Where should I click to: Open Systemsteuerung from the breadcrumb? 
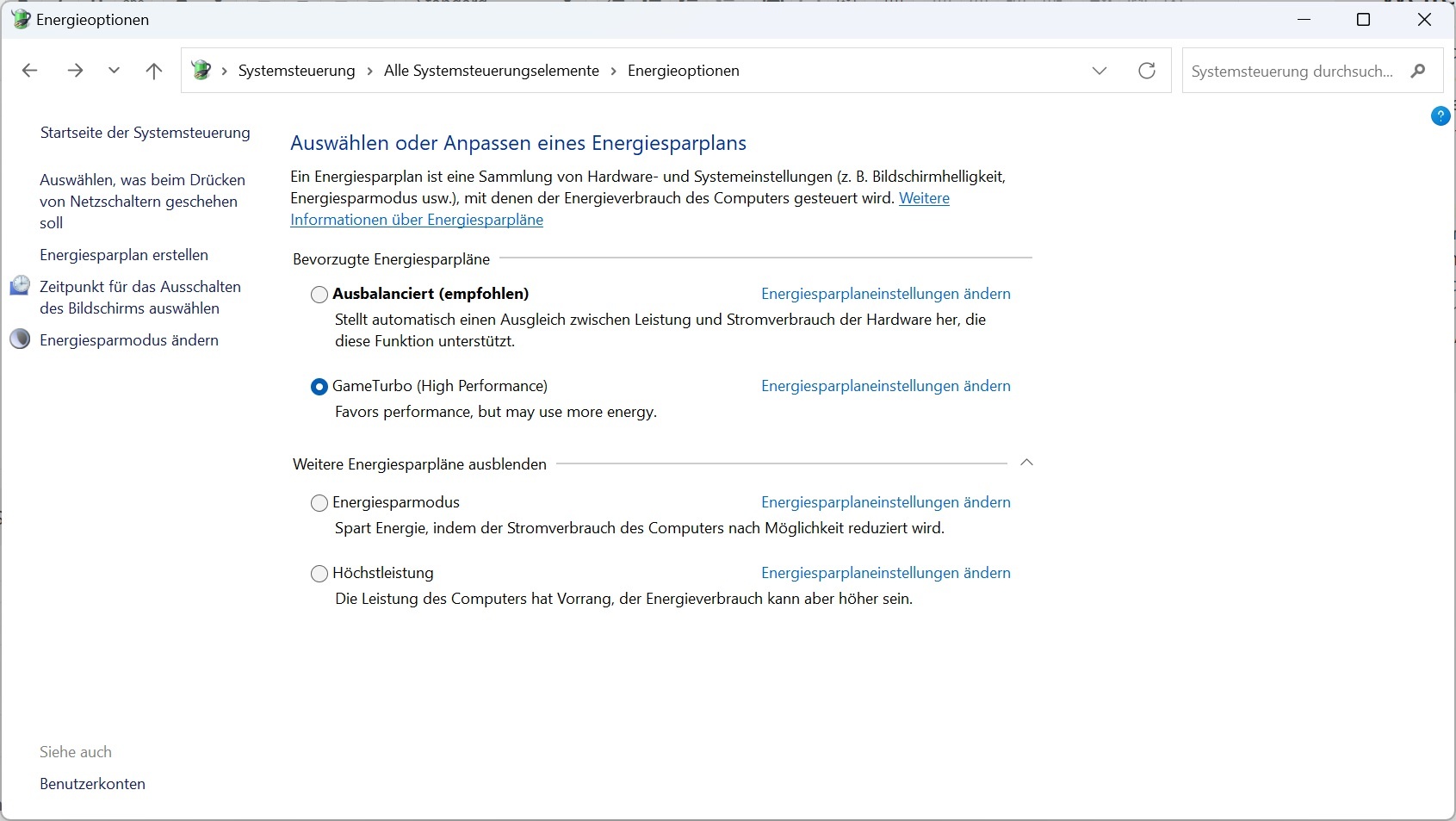pyautogui.click(x=296, y=71)
